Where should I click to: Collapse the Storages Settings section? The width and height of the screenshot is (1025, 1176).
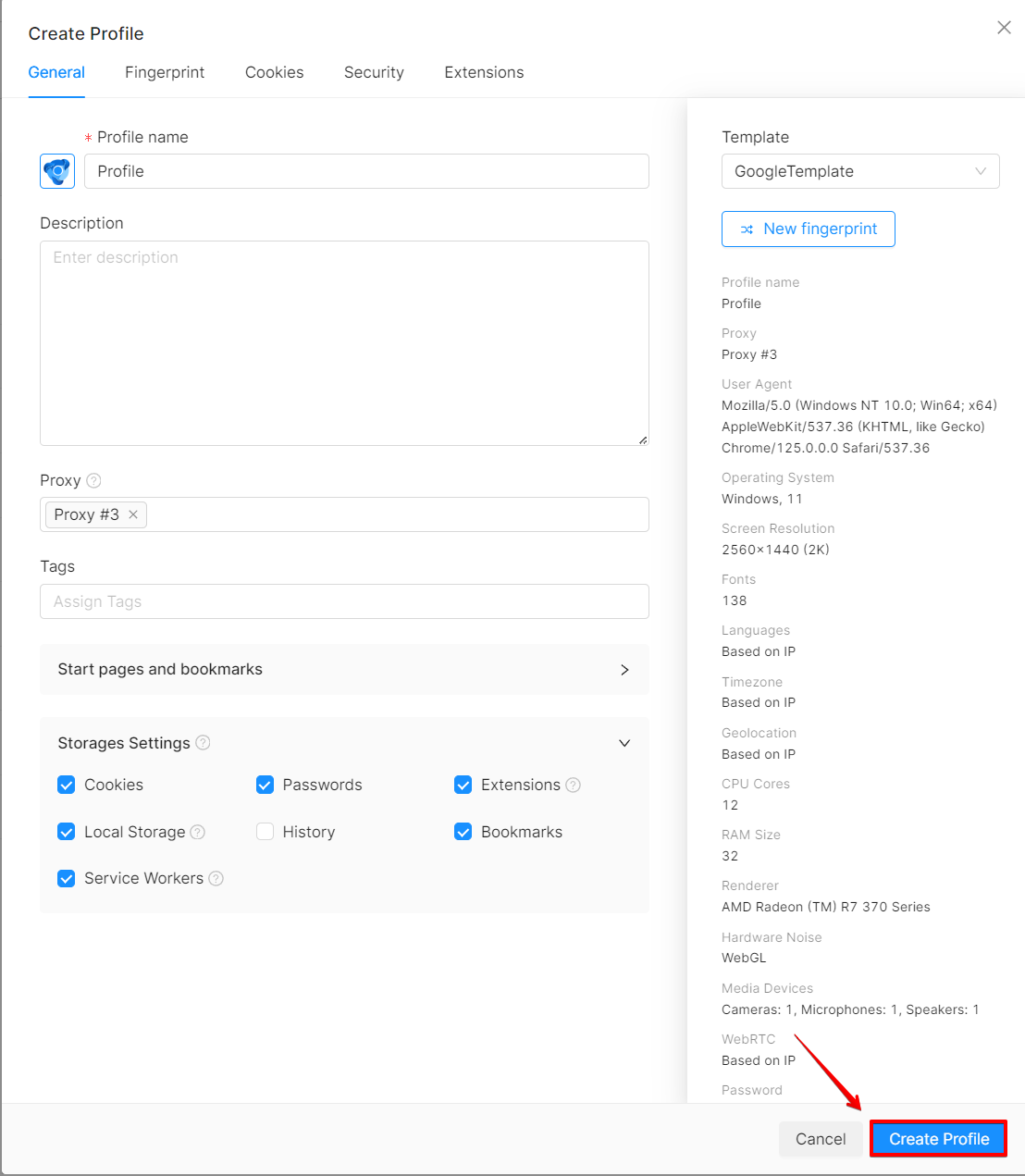click(624, 743)
